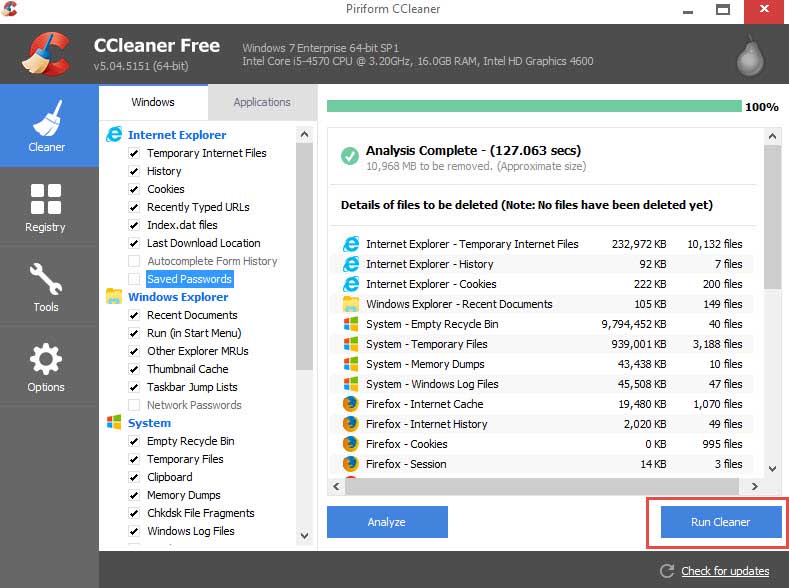Select the Windows Explorer category heading

[178, 297]
